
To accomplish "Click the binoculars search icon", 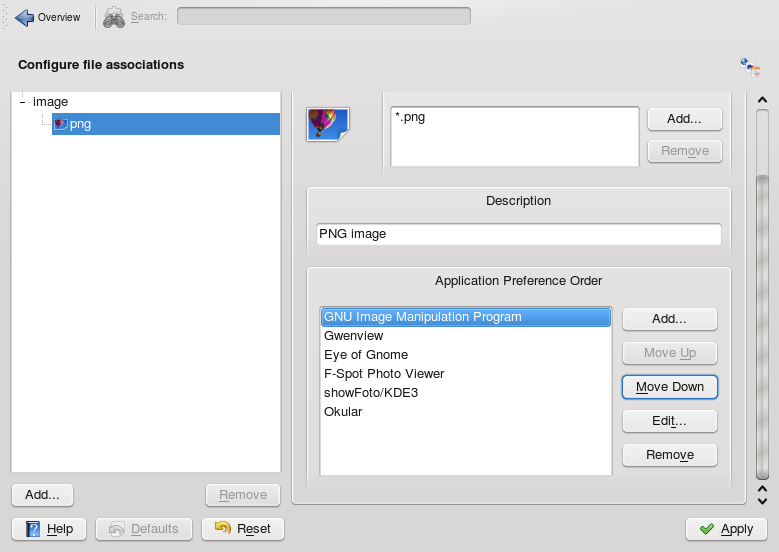I will pyautogui.click(x=114, y=17).
